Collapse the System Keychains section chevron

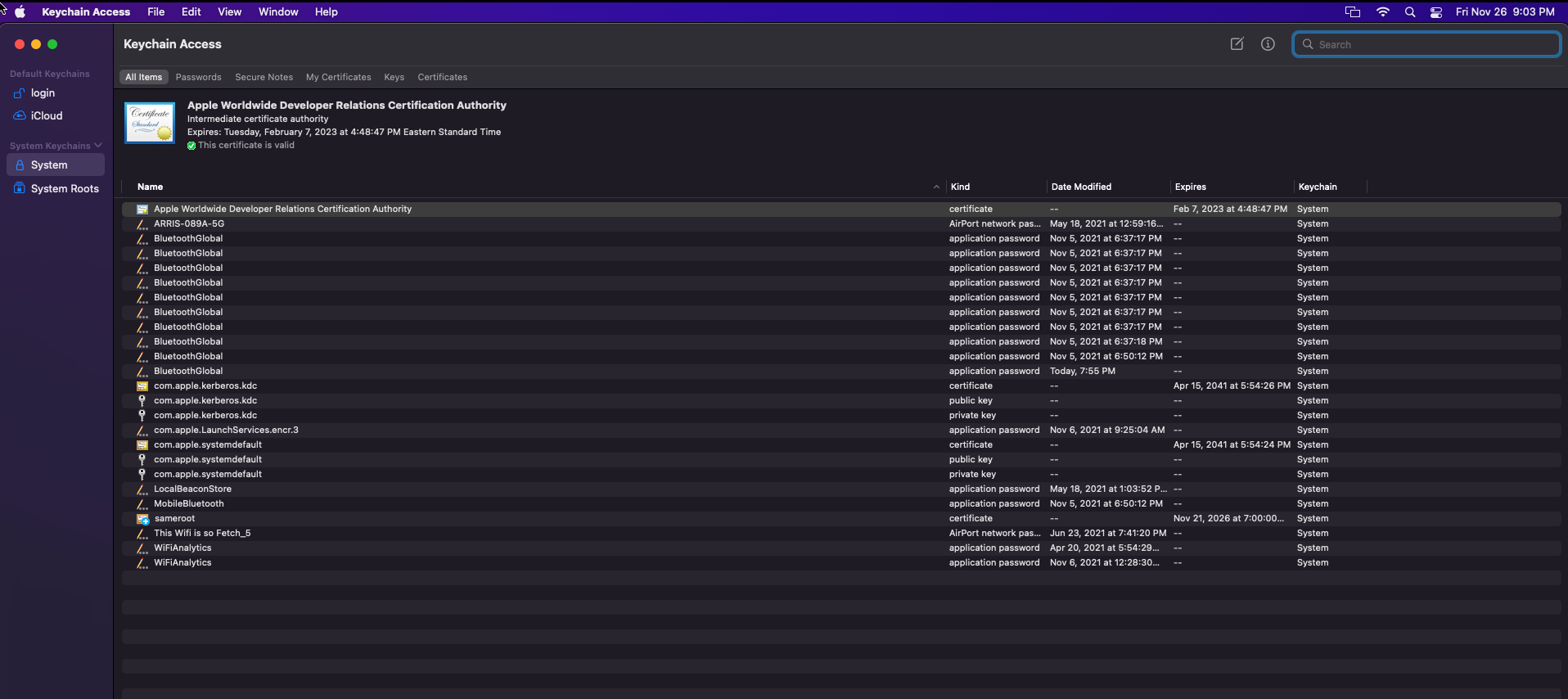(98, 146)
